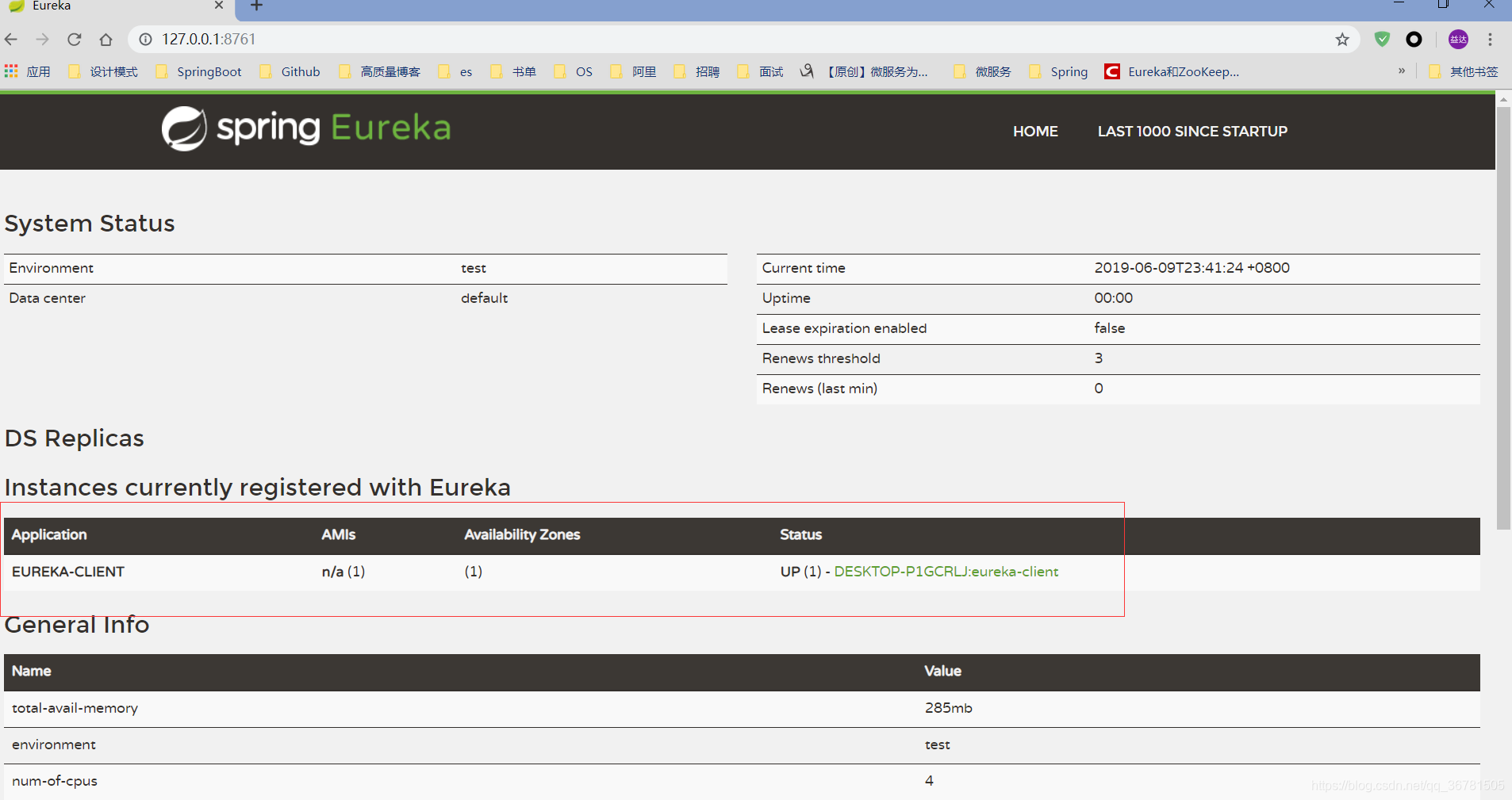Screen dimensions: 1512x800
Task: Open the 书单 bookmark folder
Action: pyautogui.click(x=513, y=71)
